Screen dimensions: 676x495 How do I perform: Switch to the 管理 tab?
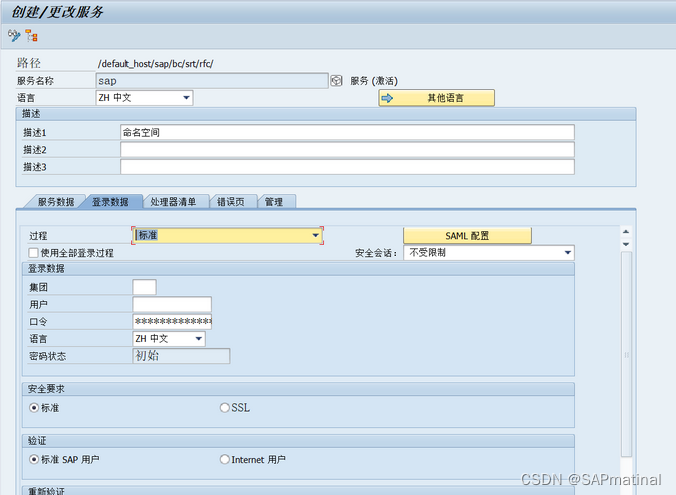tap(274, 202)
